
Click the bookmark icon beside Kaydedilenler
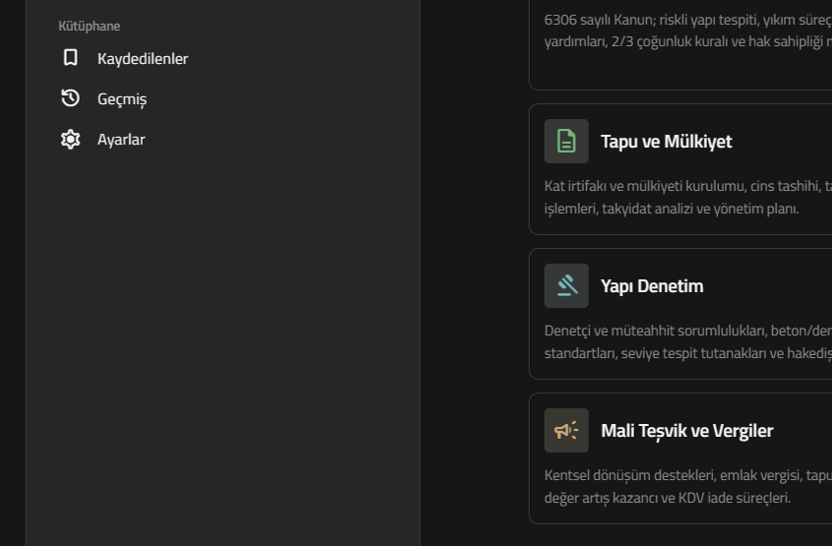[x=70, y=58]
